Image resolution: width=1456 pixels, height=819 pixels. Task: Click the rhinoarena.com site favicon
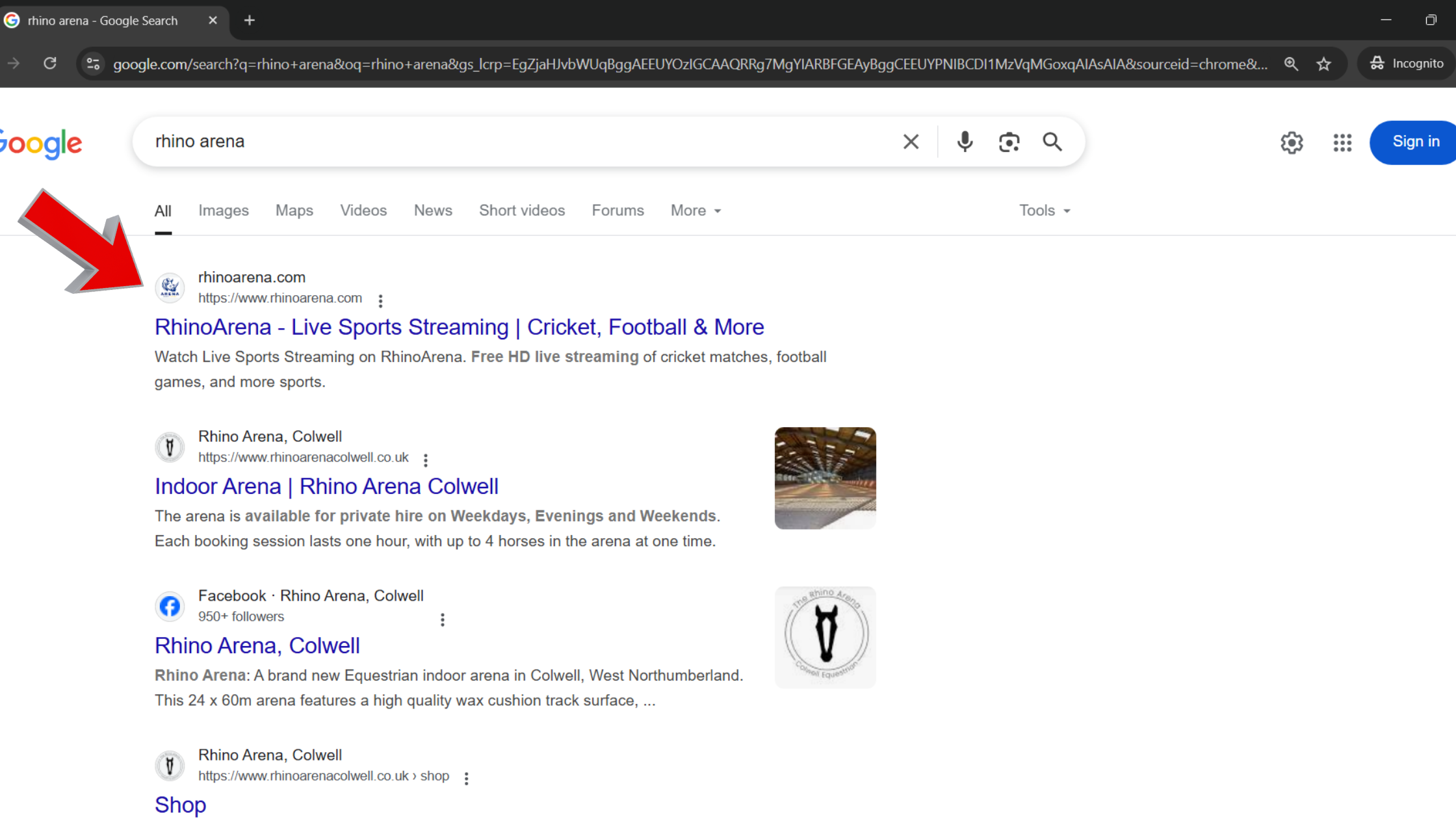click(170, 287)
